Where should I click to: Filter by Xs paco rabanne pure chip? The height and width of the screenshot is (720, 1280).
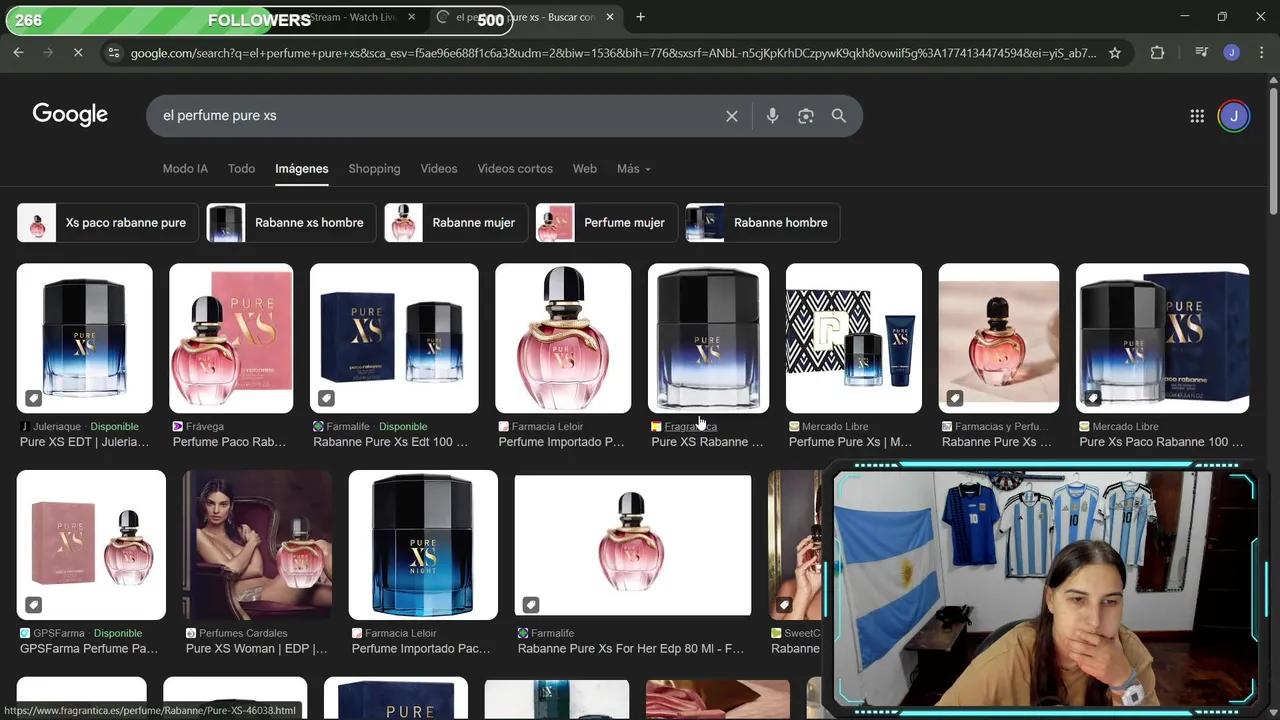tap(108, 223)
